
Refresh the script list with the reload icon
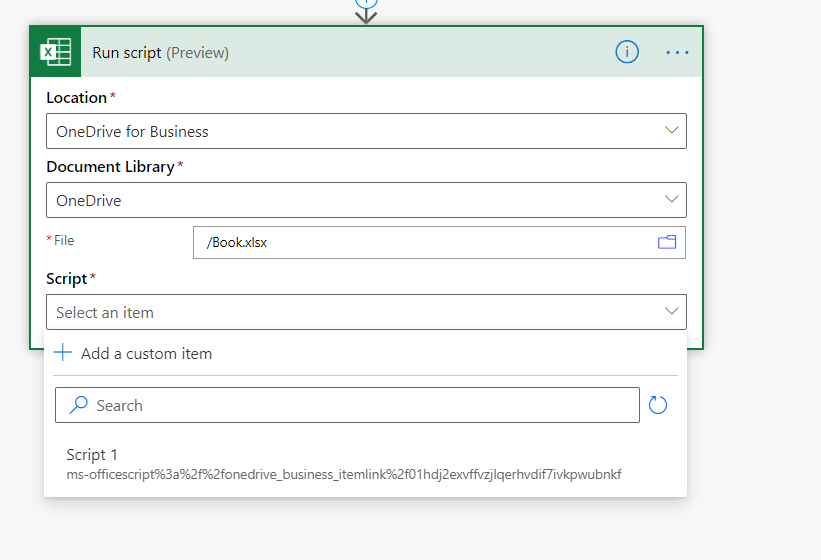(x=658, y=405)
